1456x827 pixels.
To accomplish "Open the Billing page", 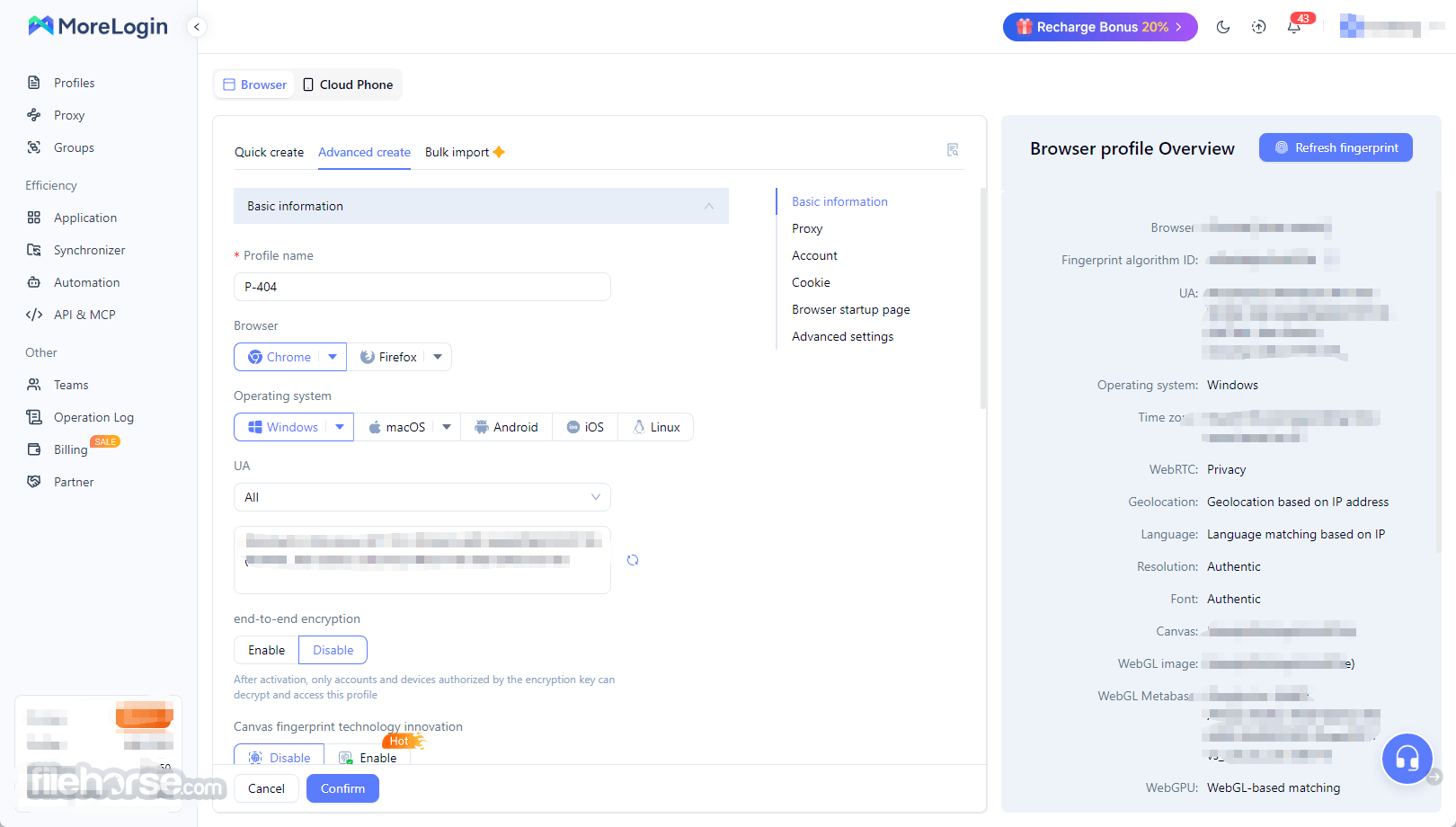I will [x=70, y=449].
